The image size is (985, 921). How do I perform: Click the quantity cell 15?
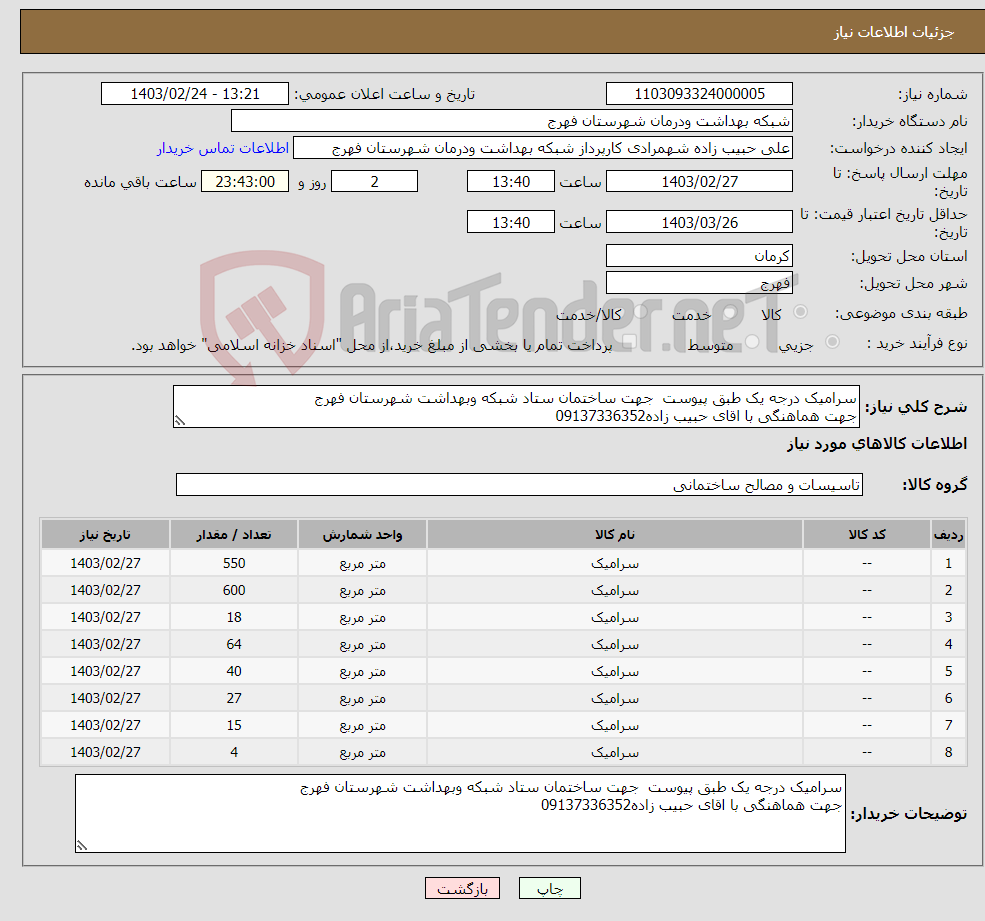click(x=234, y=725)
